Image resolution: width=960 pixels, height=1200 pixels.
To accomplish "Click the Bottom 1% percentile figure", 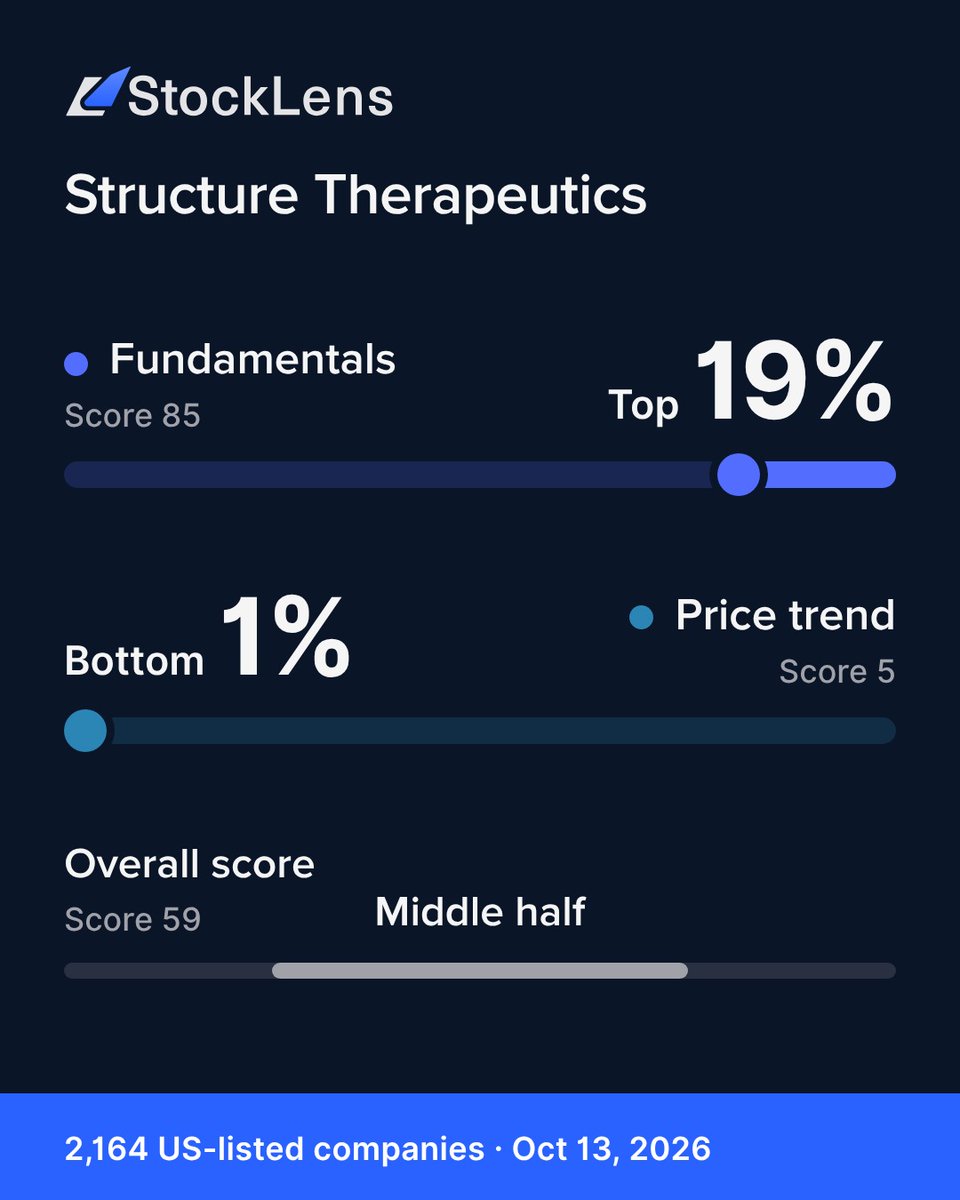I will point(207,640).
